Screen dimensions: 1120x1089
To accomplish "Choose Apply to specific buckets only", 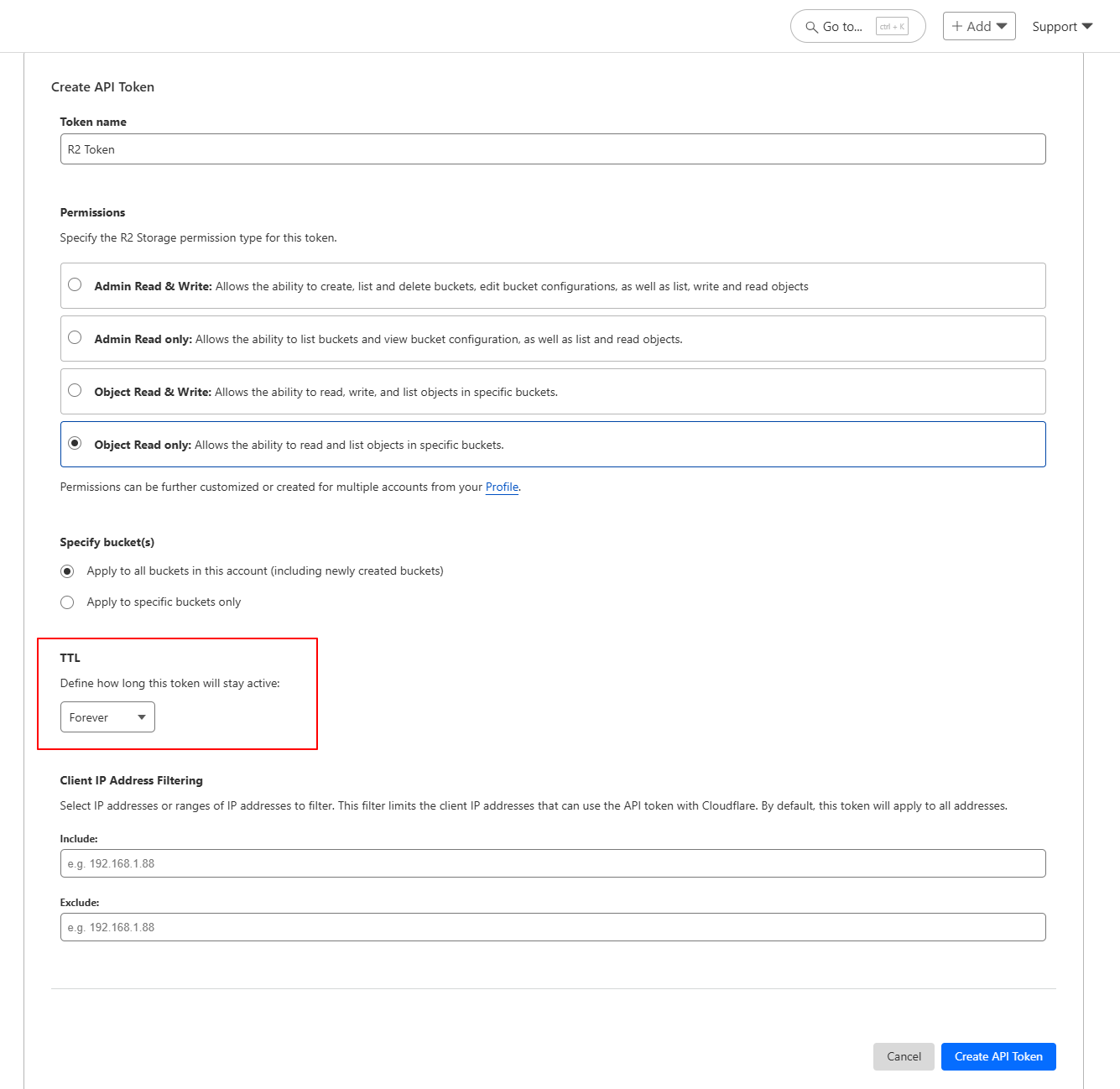I will (67, 602).
